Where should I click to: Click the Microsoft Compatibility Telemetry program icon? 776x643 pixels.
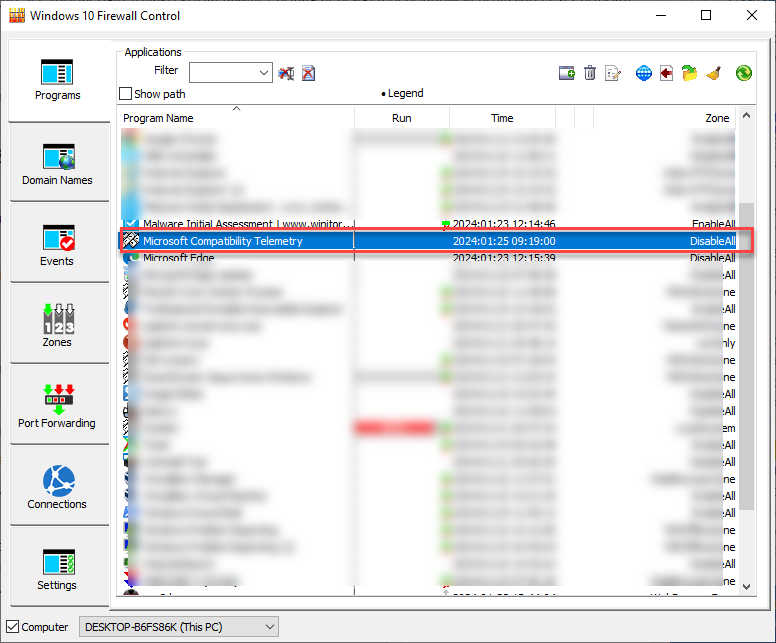click(131, 241)
